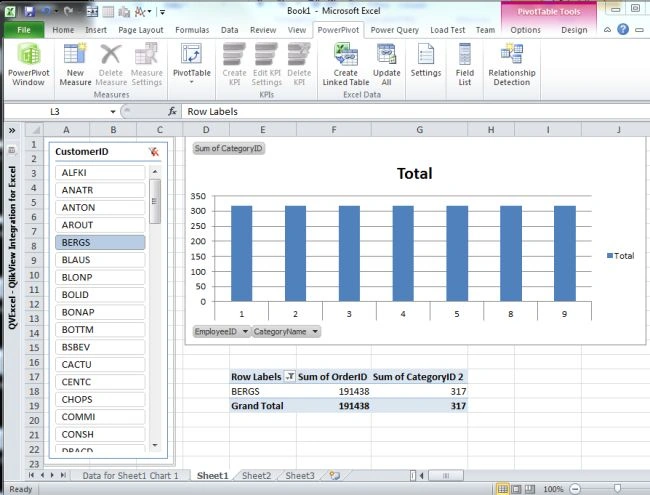Save the workbook from quick access toolbar
Screen dimensions: 650x495
point(29,11)
